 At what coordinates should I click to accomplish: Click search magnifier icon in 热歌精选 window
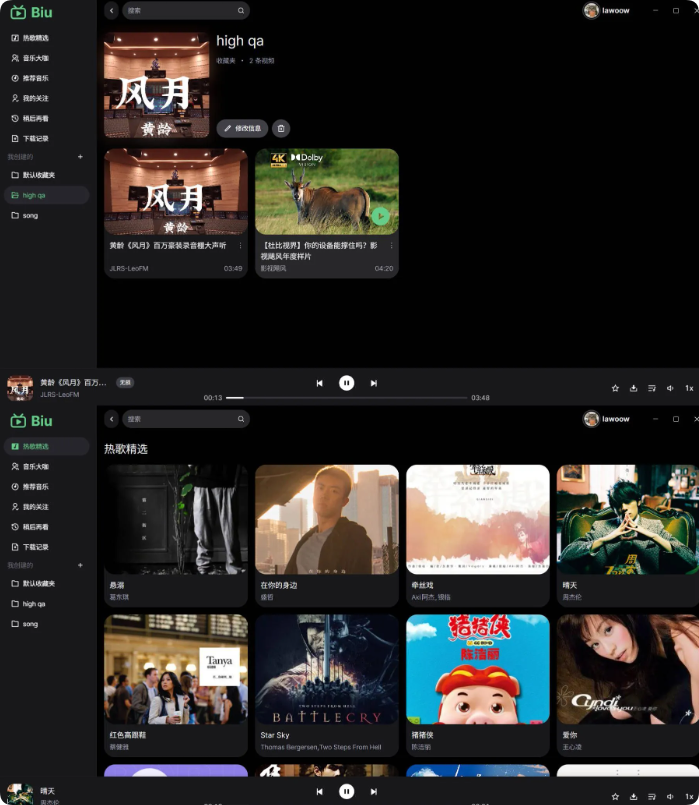click(x=241, y=419)
